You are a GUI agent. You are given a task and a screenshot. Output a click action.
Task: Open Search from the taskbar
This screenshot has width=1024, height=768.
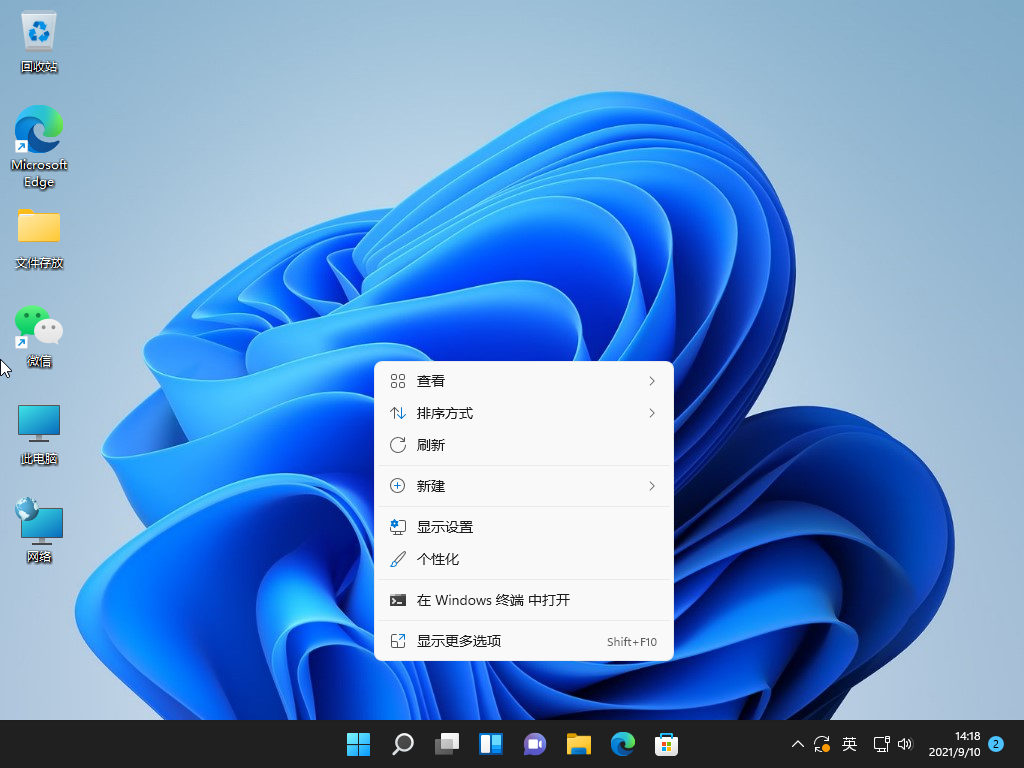pyautogui.click(x=403, y=744)
